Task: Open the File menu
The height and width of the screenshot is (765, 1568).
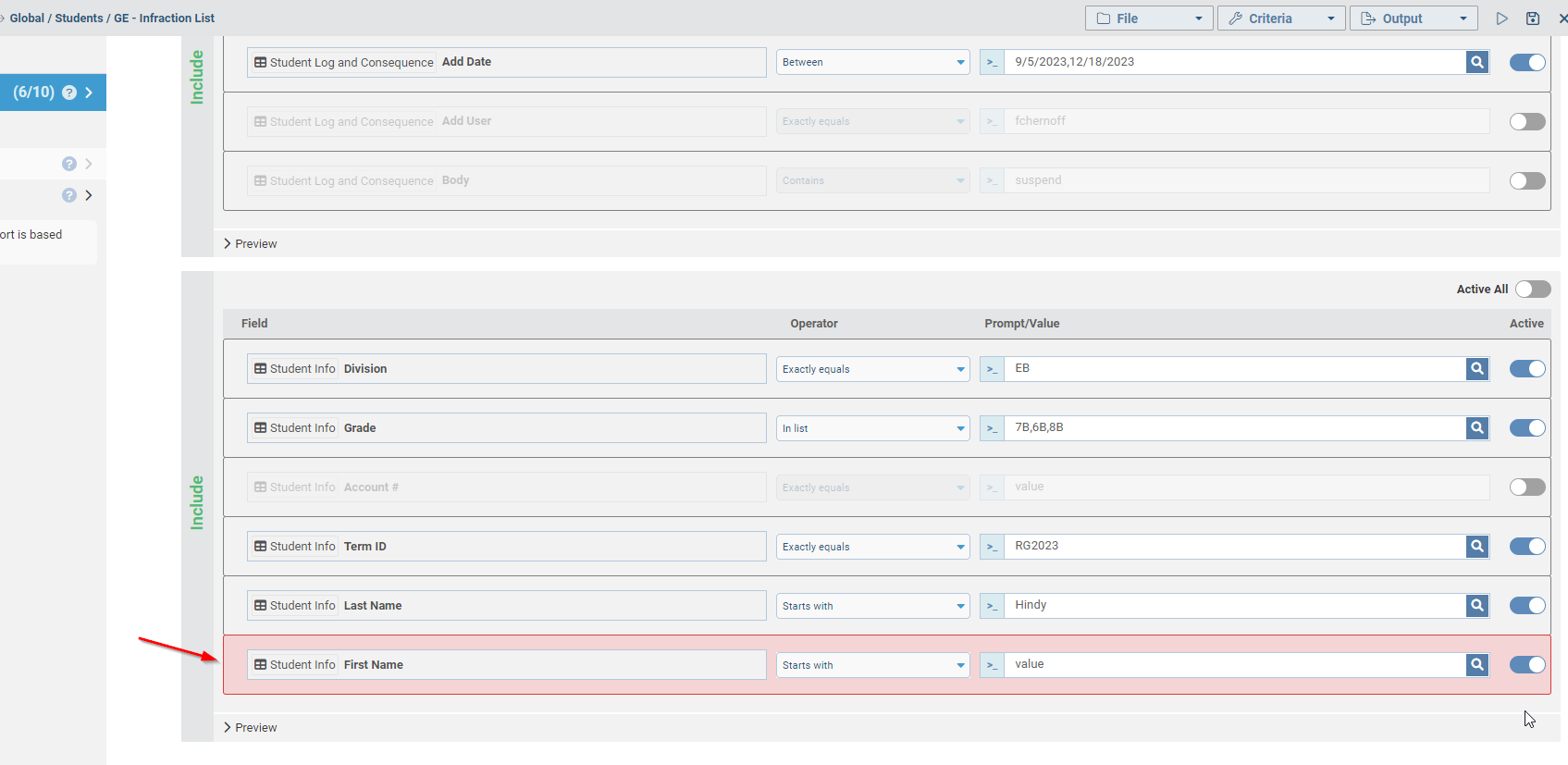Action: [x=1149, y=19]
